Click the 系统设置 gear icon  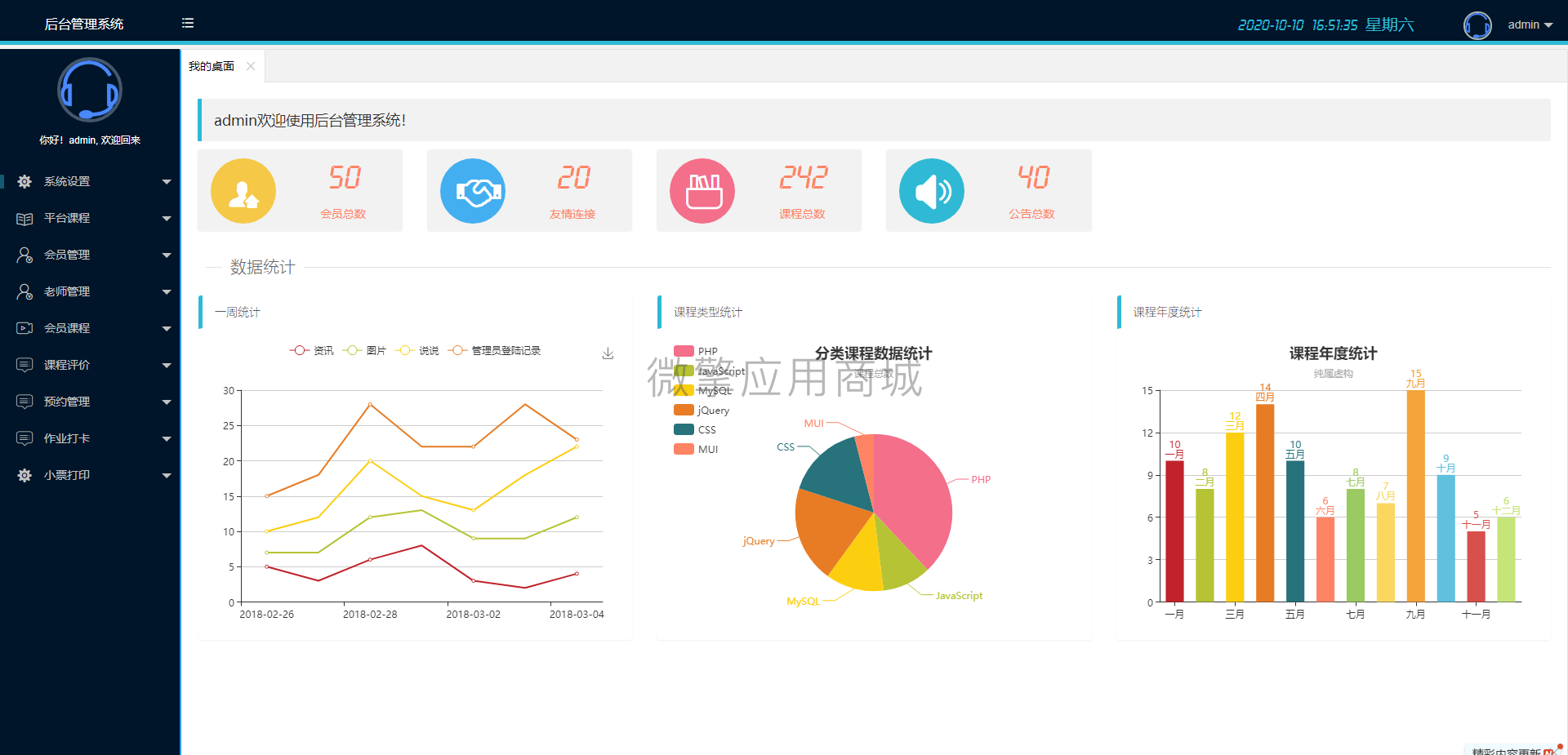(24, 181)
